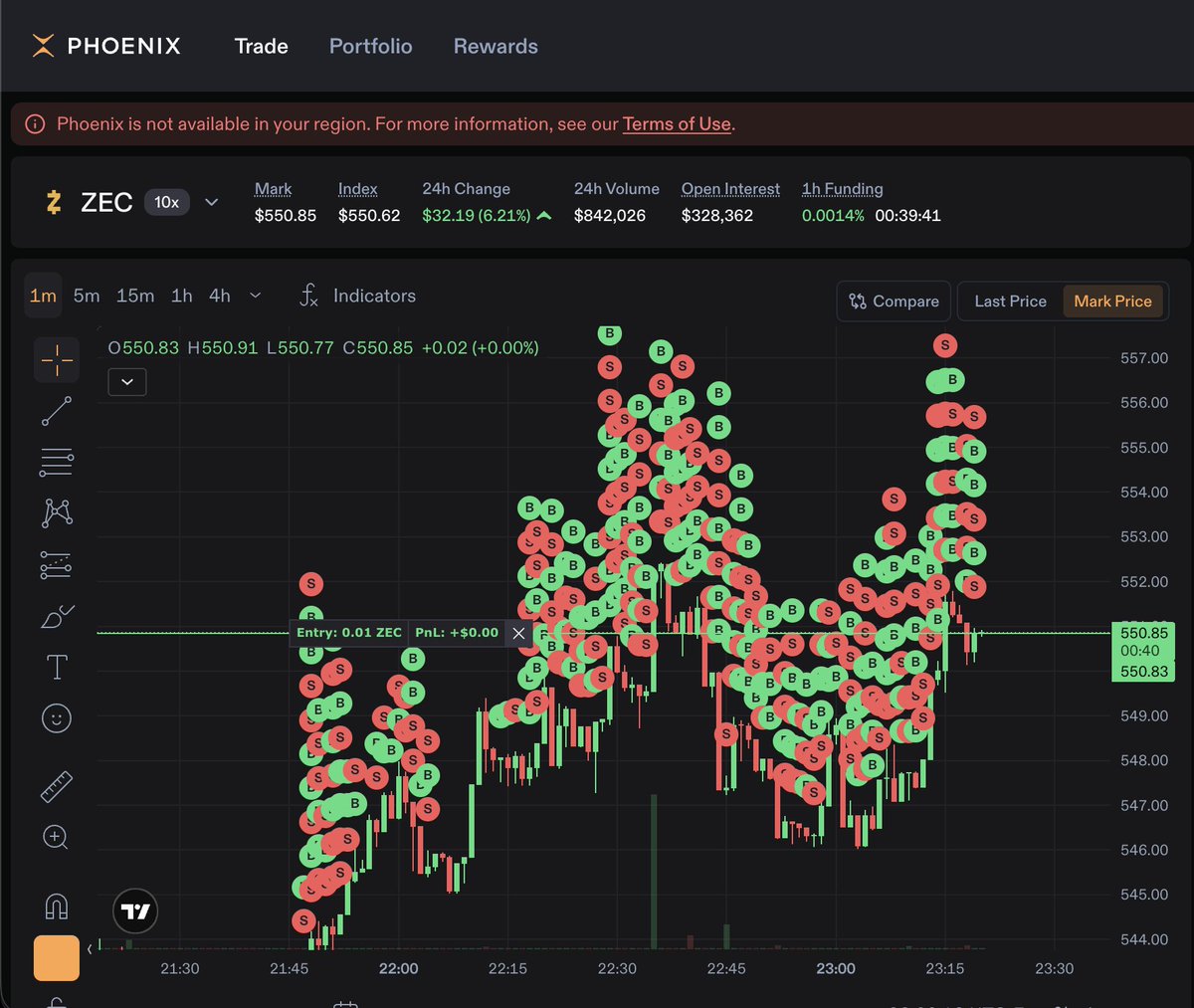Screen dimensions: 1194x1008
Task: Click the Phoenix logo icon
Action: [x=43, y=46]
